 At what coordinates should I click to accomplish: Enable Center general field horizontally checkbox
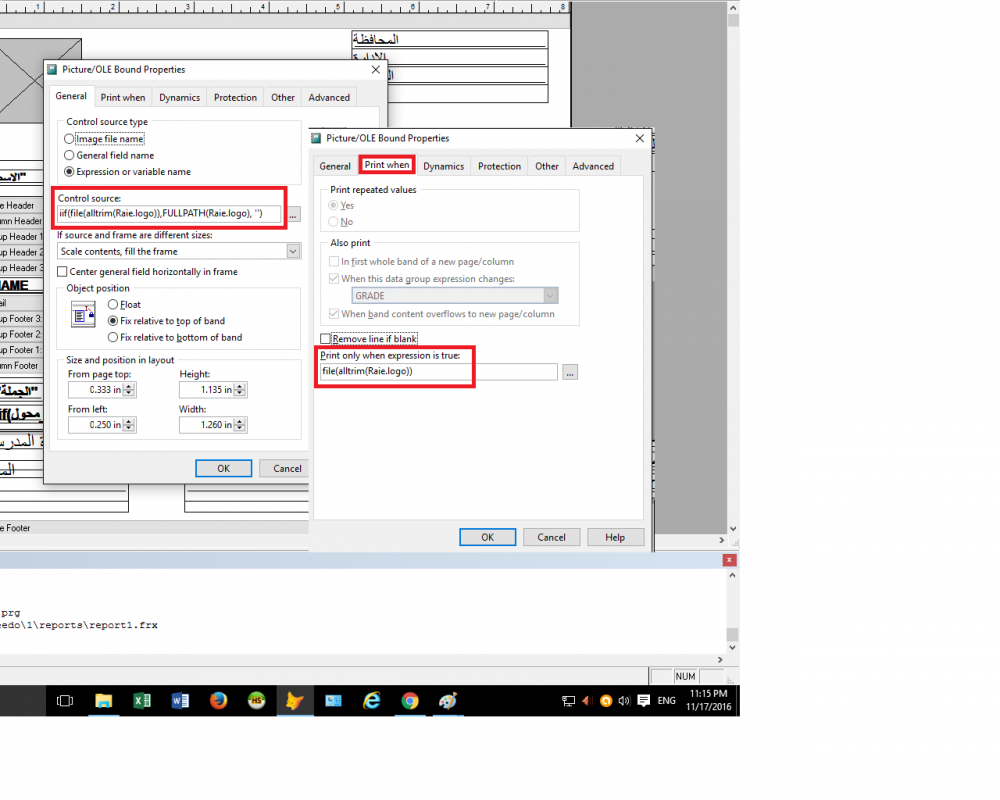(62, 272)
